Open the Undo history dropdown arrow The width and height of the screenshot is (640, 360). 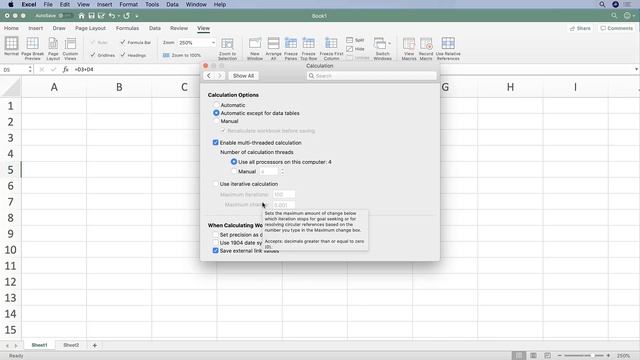point(118,16)
